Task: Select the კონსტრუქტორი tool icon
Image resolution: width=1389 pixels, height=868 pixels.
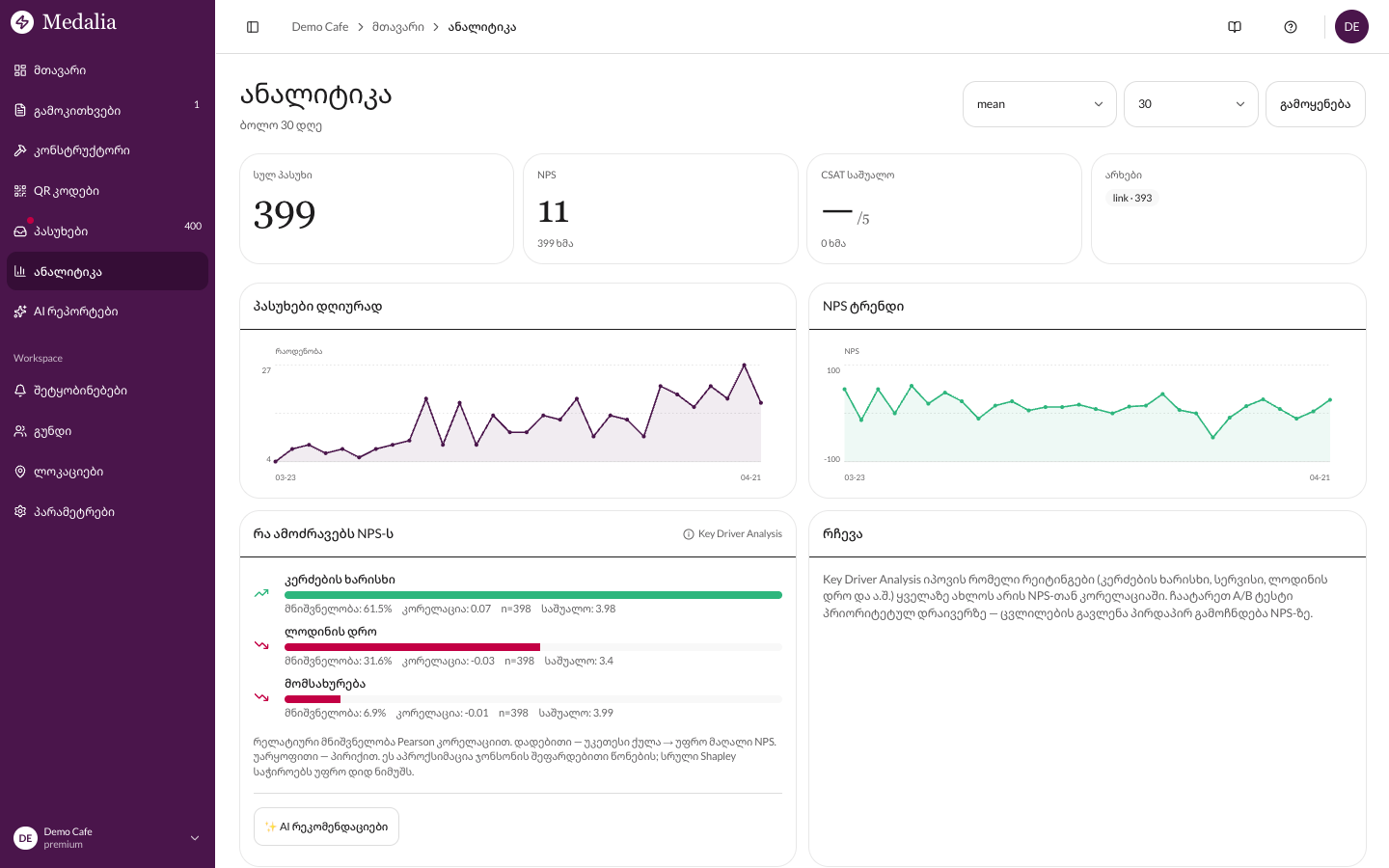Action: (x=19, y=149)
